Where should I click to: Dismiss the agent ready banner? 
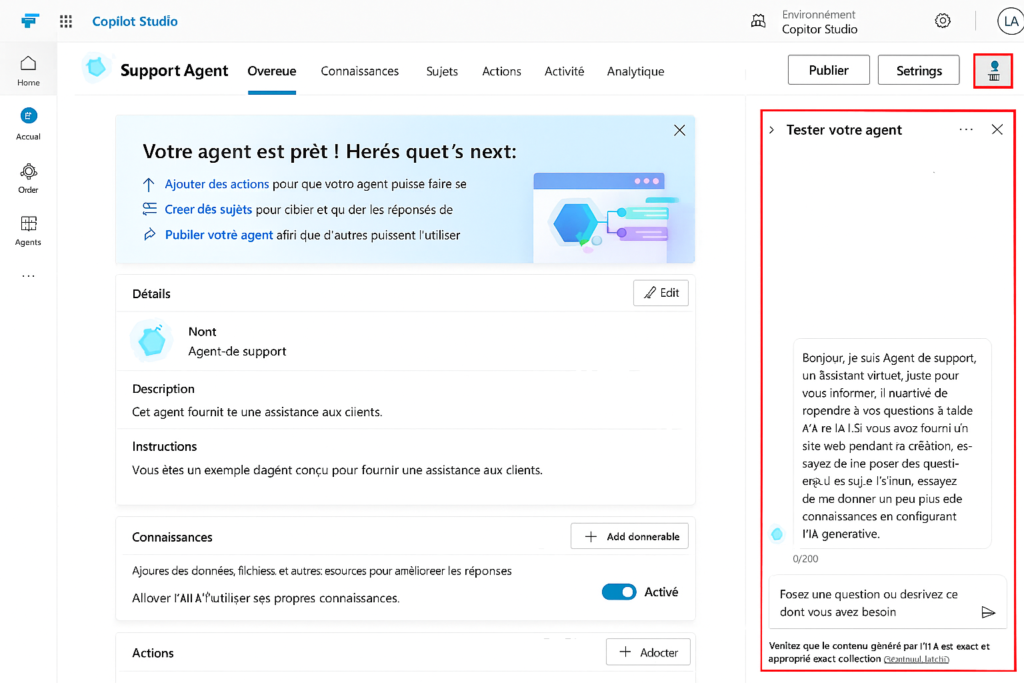(679, 130)
